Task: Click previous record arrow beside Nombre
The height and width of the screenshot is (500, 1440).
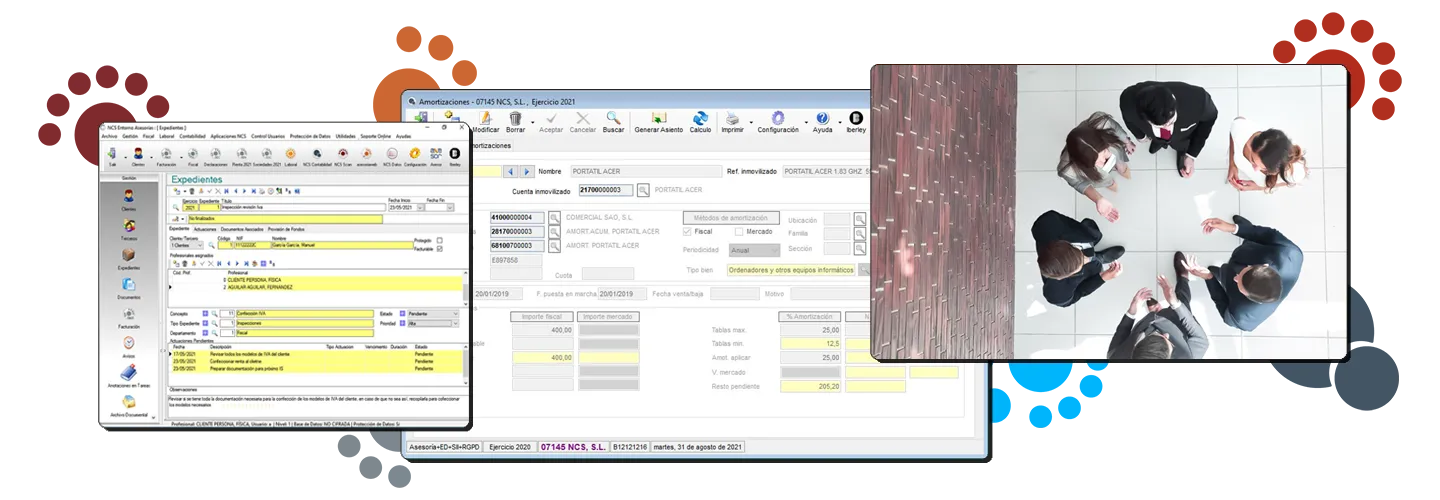Action: (510, 172)
